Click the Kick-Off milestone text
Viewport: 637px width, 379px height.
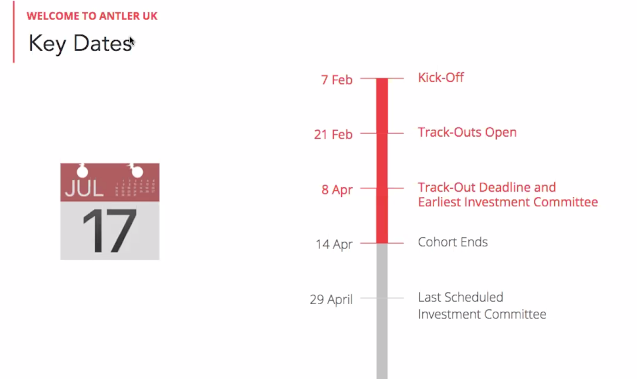pos(441,78)
